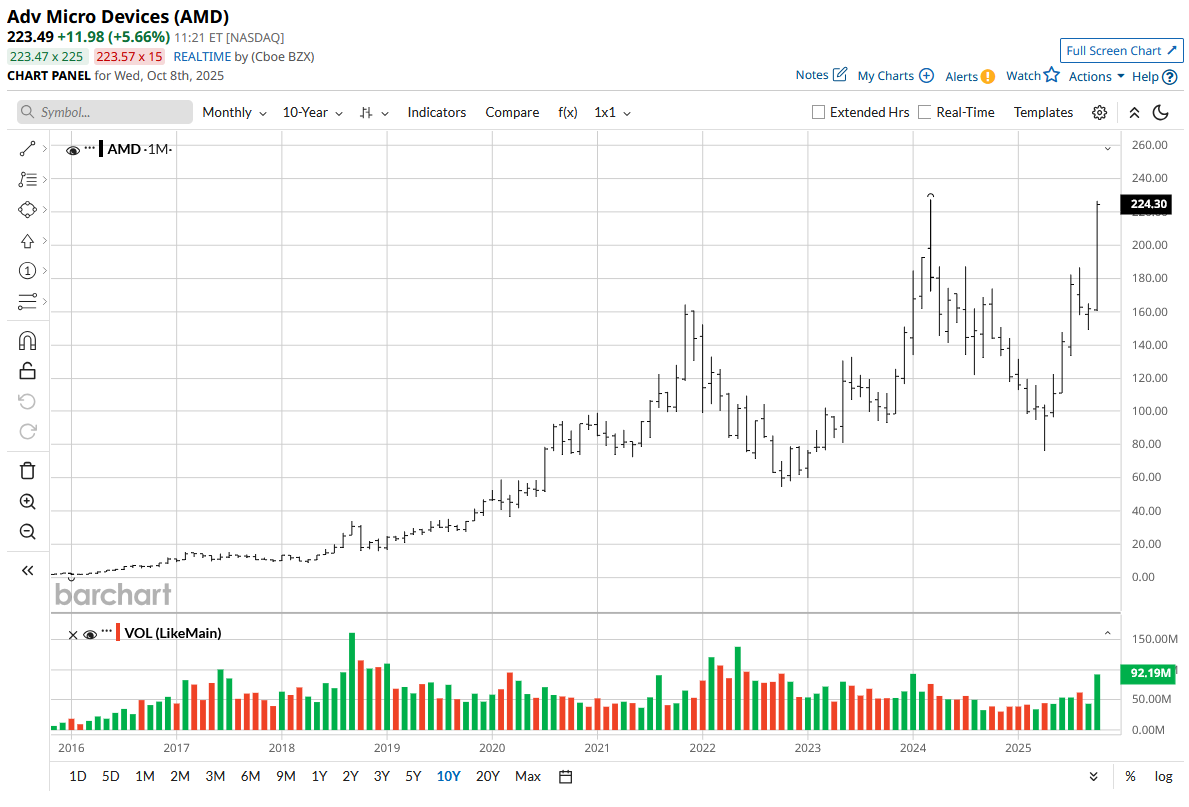Screen dimensions: 1189x807
Task: Collapse the AMD main pane chevron
Action: click(1108, 149)
